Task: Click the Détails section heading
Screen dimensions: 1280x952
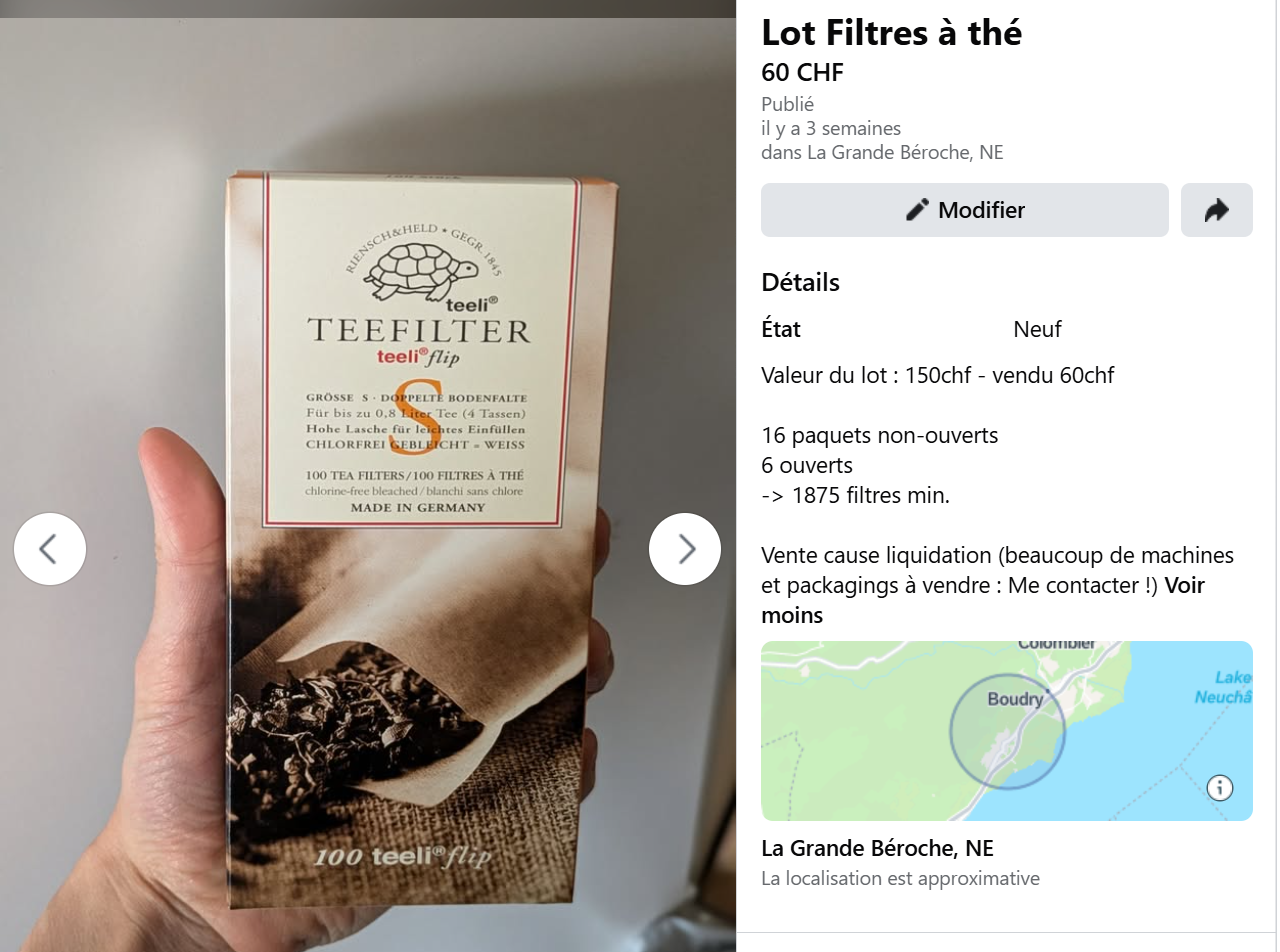Action: tap(800, 282)
